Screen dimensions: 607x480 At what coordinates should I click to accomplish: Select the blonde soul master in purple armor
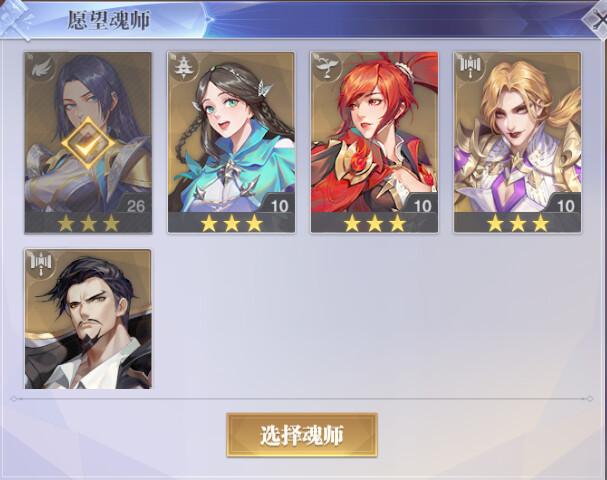point(518,132)
